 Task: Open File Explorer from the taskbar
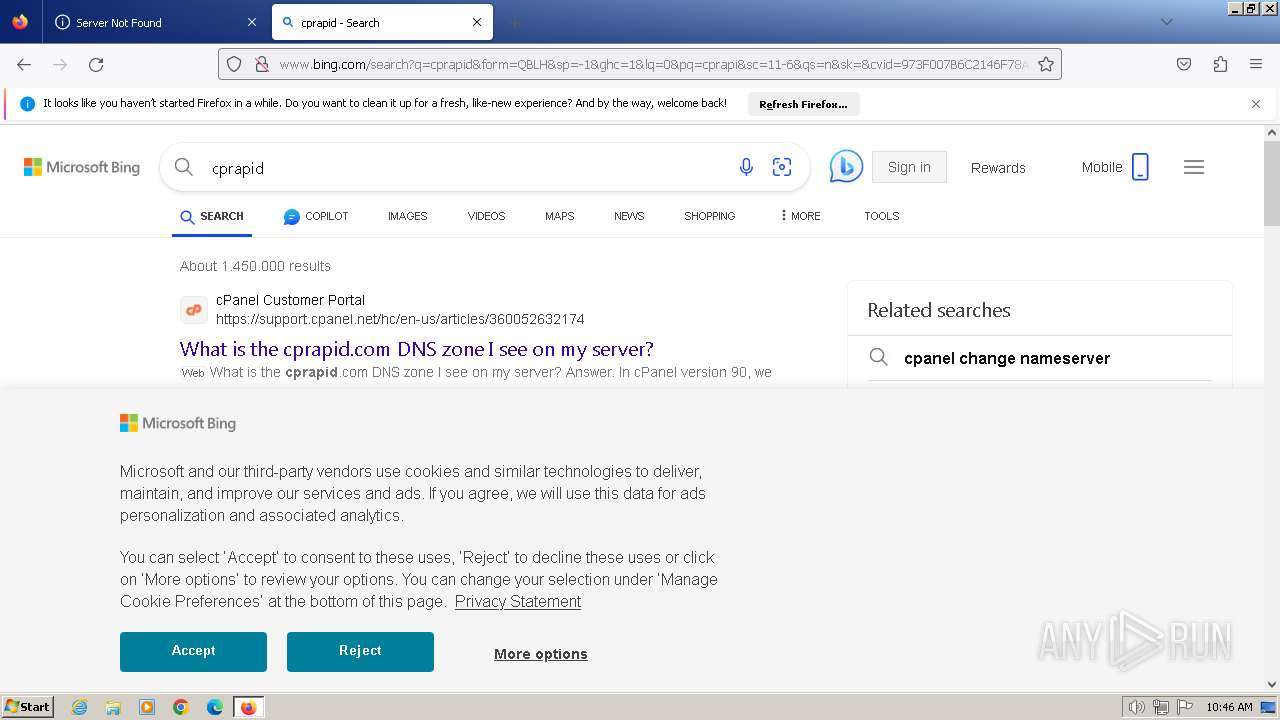pyautogui.click(x=113, y=707)
